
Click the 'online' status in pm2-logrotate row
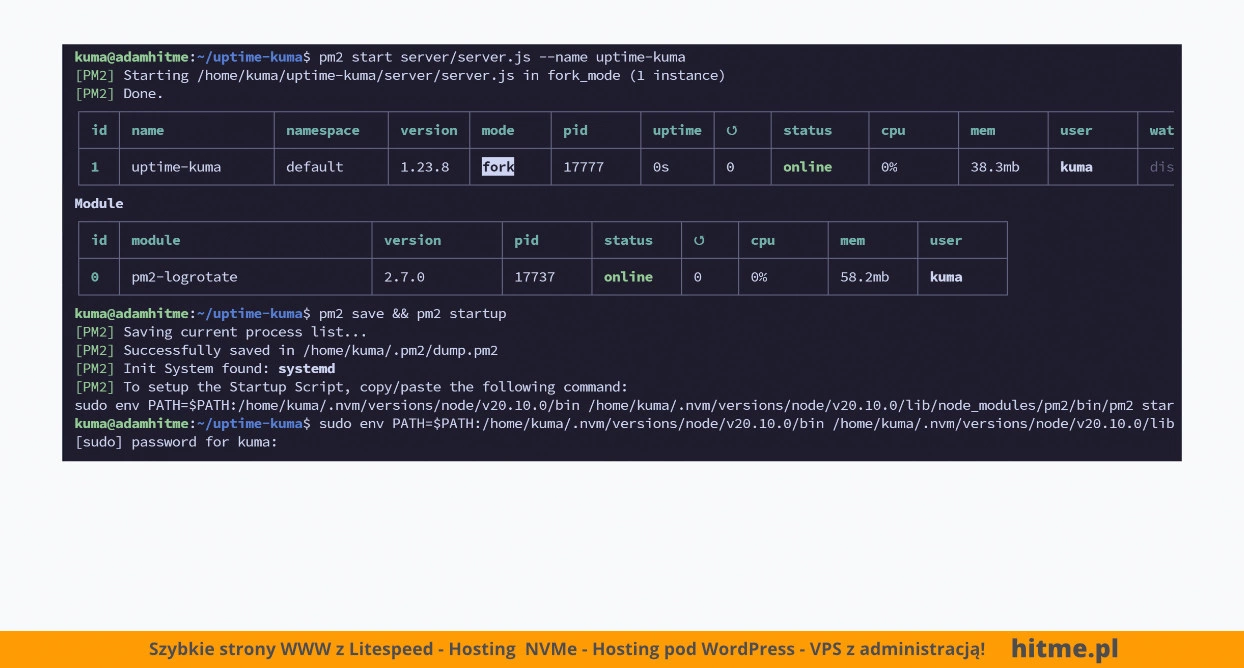(628, 277)
